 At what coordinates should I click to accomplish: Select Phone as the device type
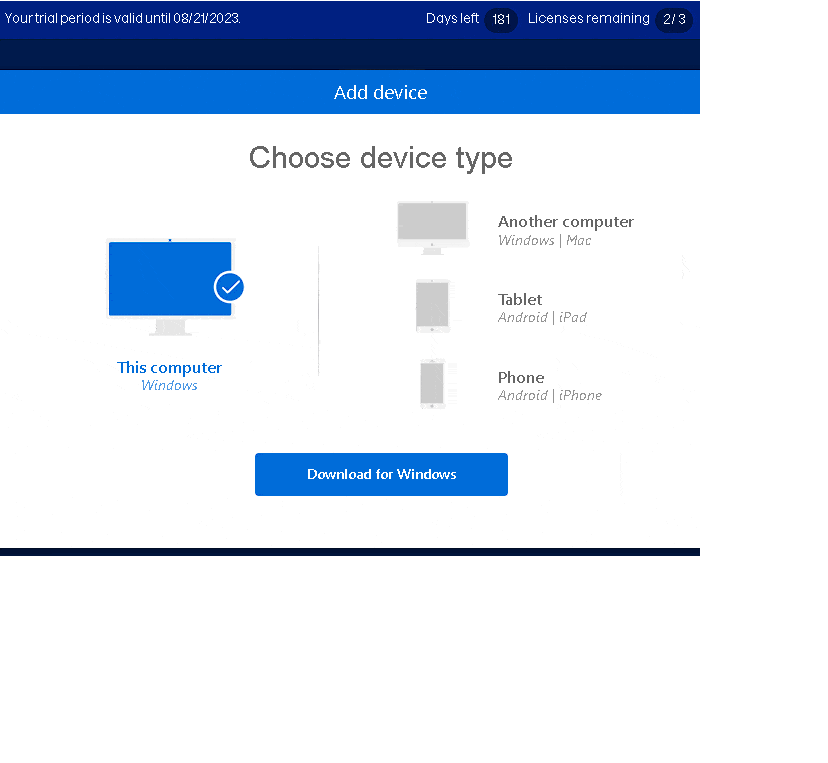[x=520, y=377]
